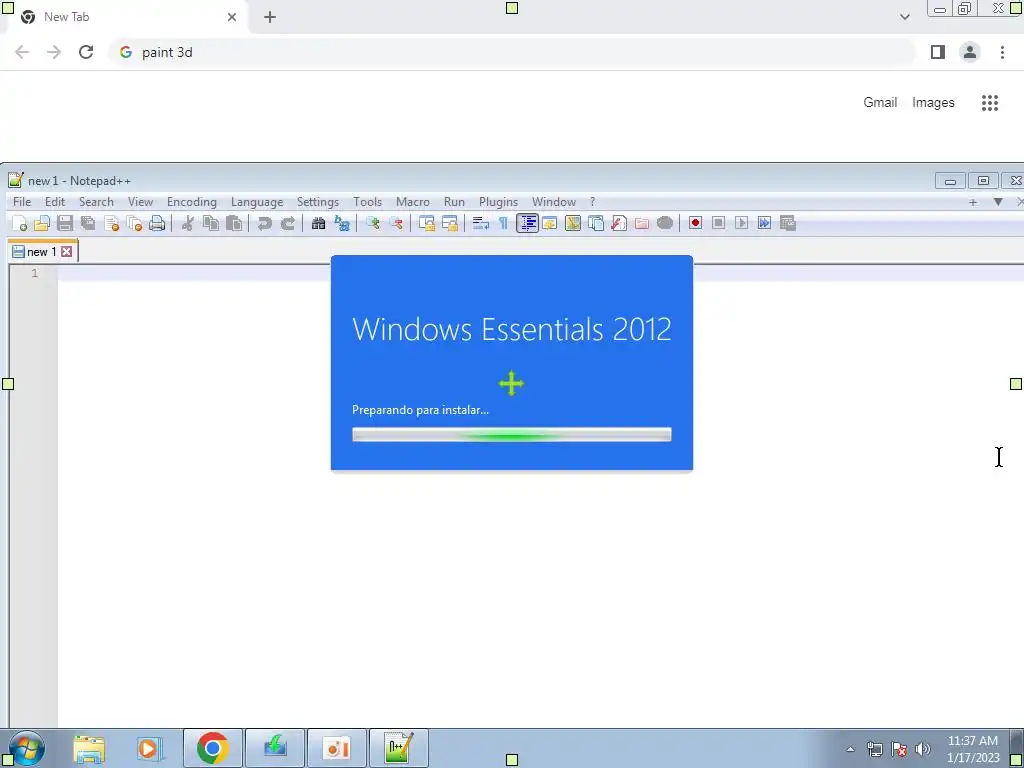The height and width of the screenshot is (768, 1024).
Task: Click the Redo arrow icon
Action: [x=287, y=223]
